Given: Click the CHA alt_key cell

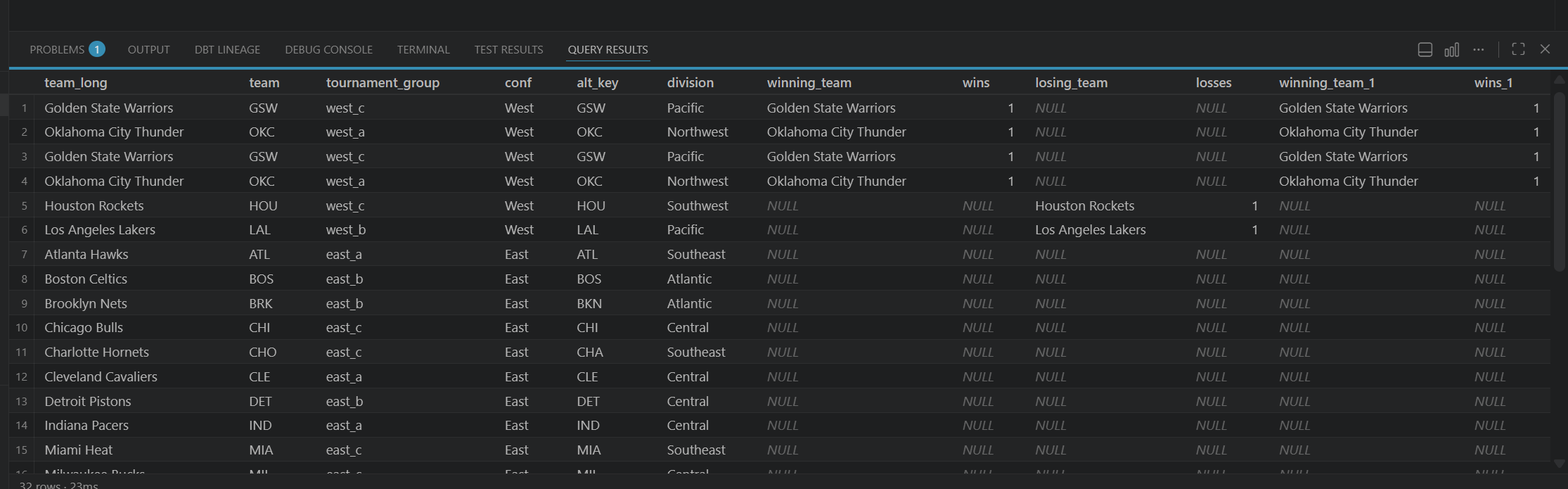Looking at the screenshot, I should [590, 352].
